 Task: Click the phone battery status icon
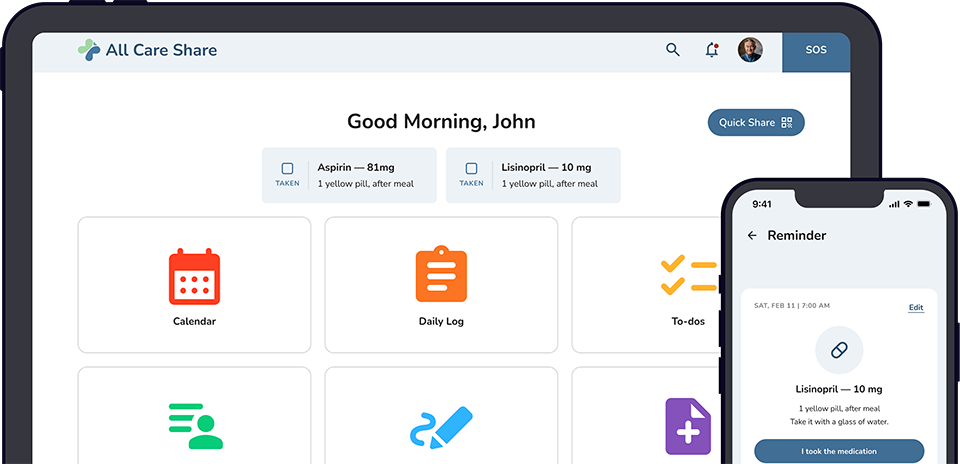coord(924,204)
